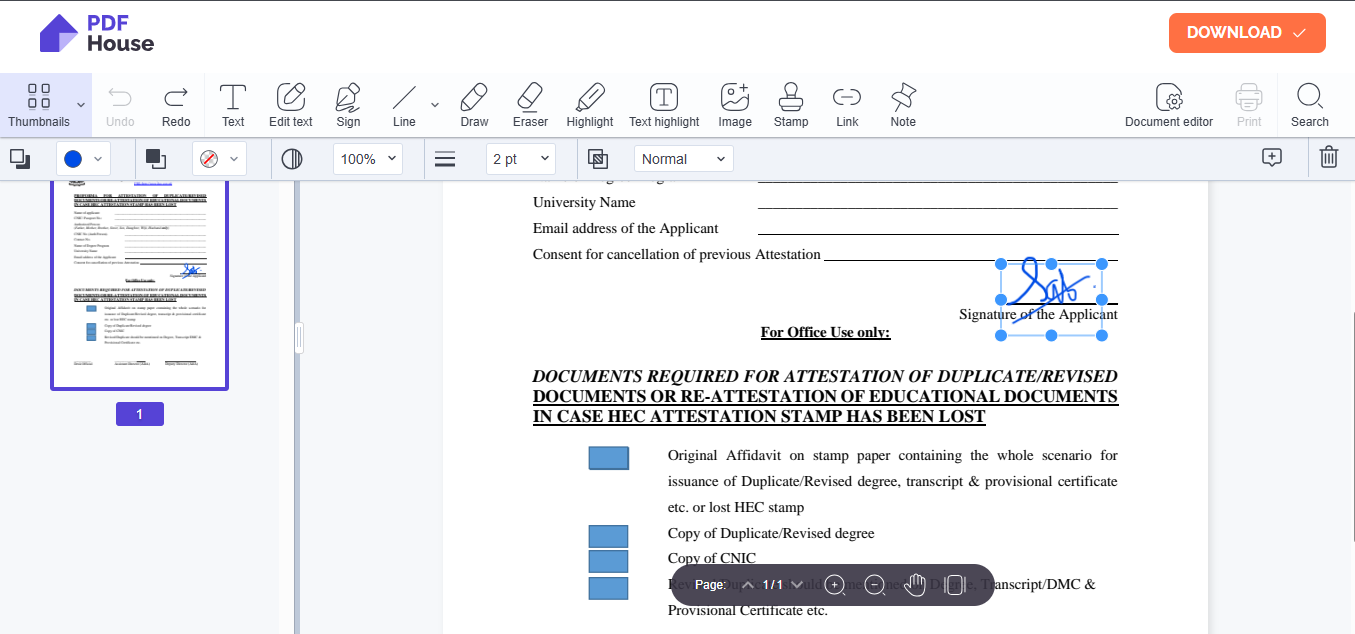Toggle the hand pan tool
This screenshot has height=634, width=1355.
click(915, 585)
